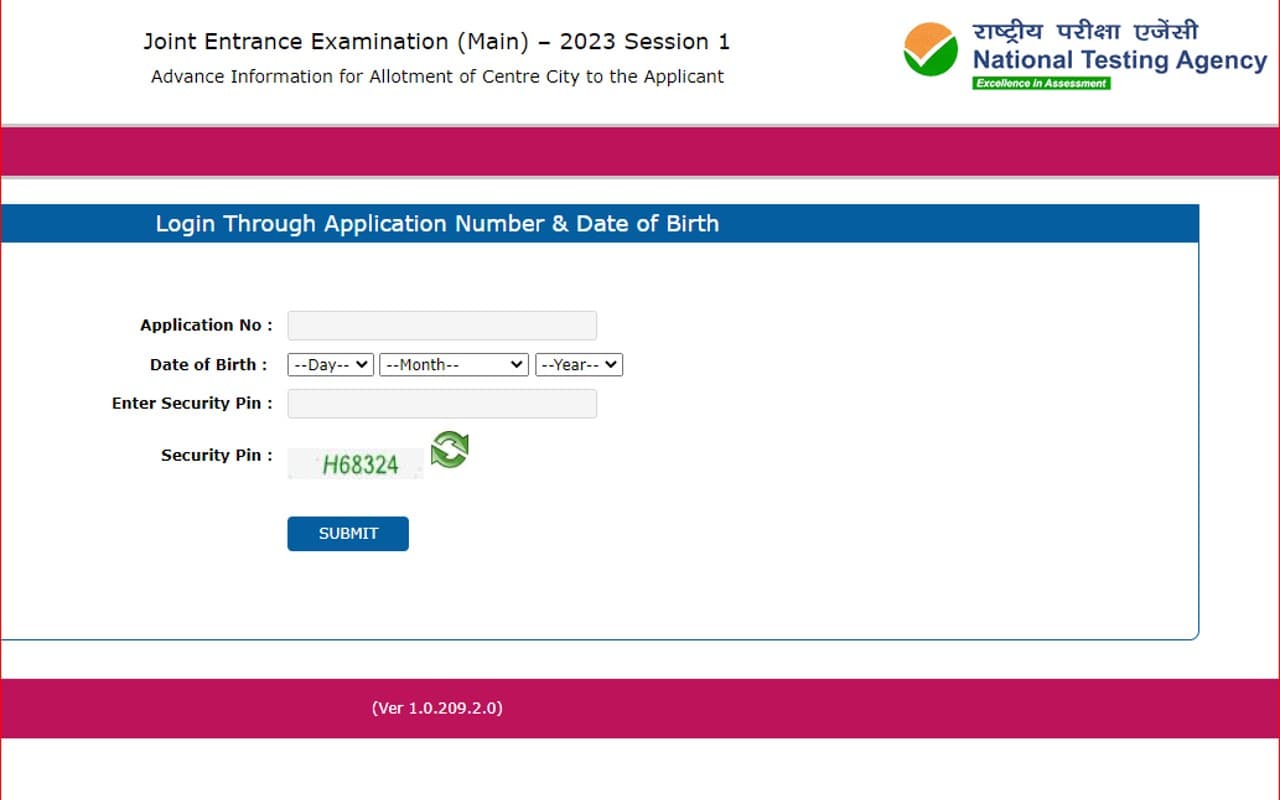Click the Security Pin label
Screen dimensions: 1280x800
click(215, 455)
